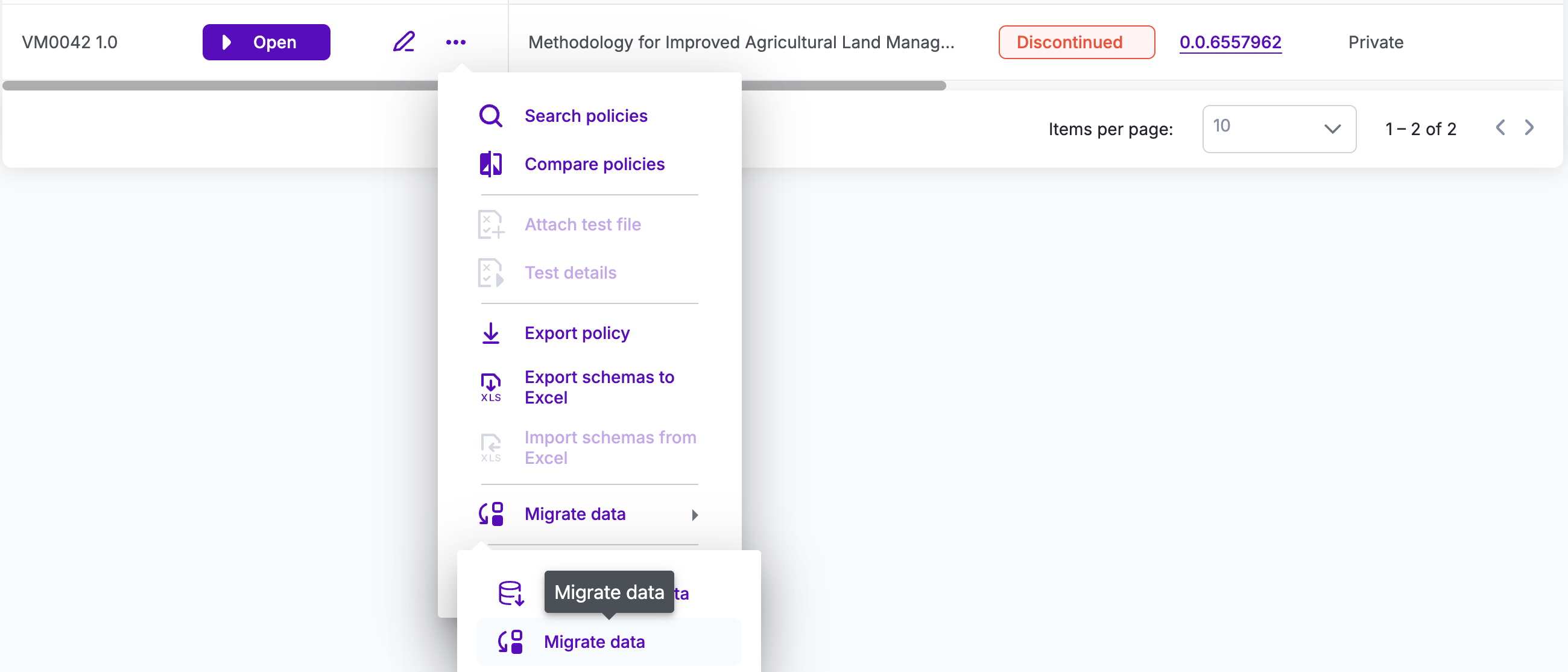Click the Search policies magnifier icon
This screenshot has width=1568, height=672.
click(x=491, y=116)
